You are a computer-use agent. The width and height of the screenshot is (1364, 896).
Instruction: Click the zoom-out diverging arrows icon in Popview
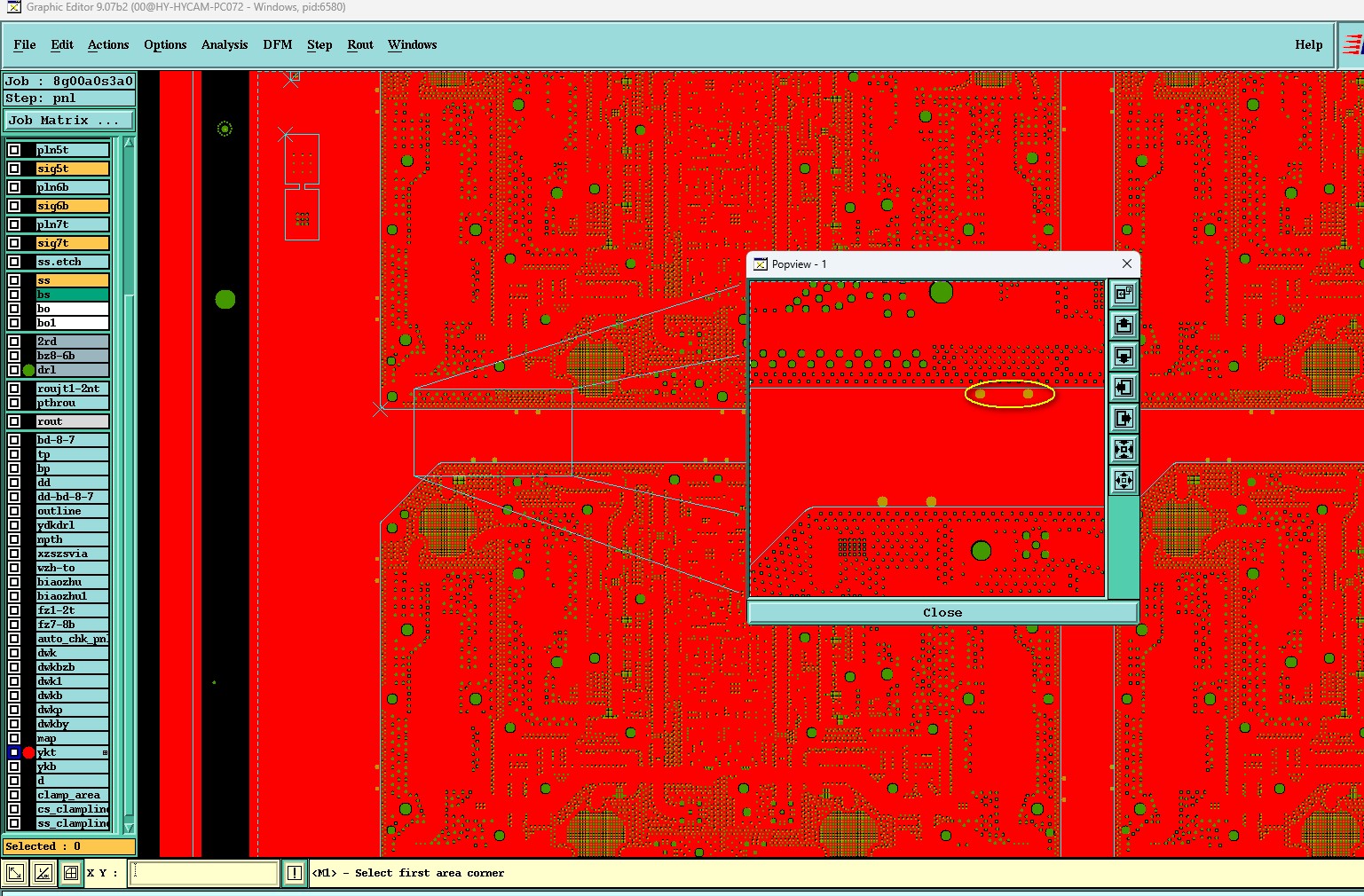1124,480
